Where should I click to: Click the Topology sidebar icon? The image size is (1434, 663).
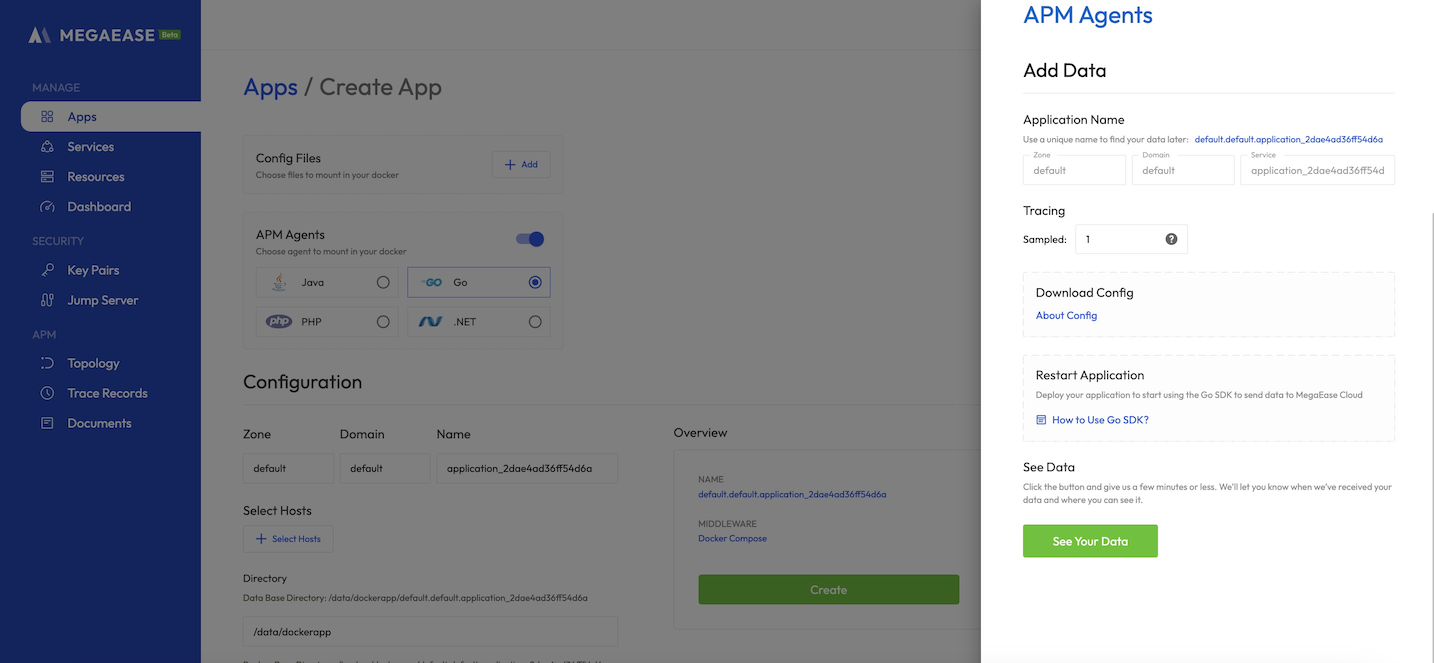tap(47, 363)
